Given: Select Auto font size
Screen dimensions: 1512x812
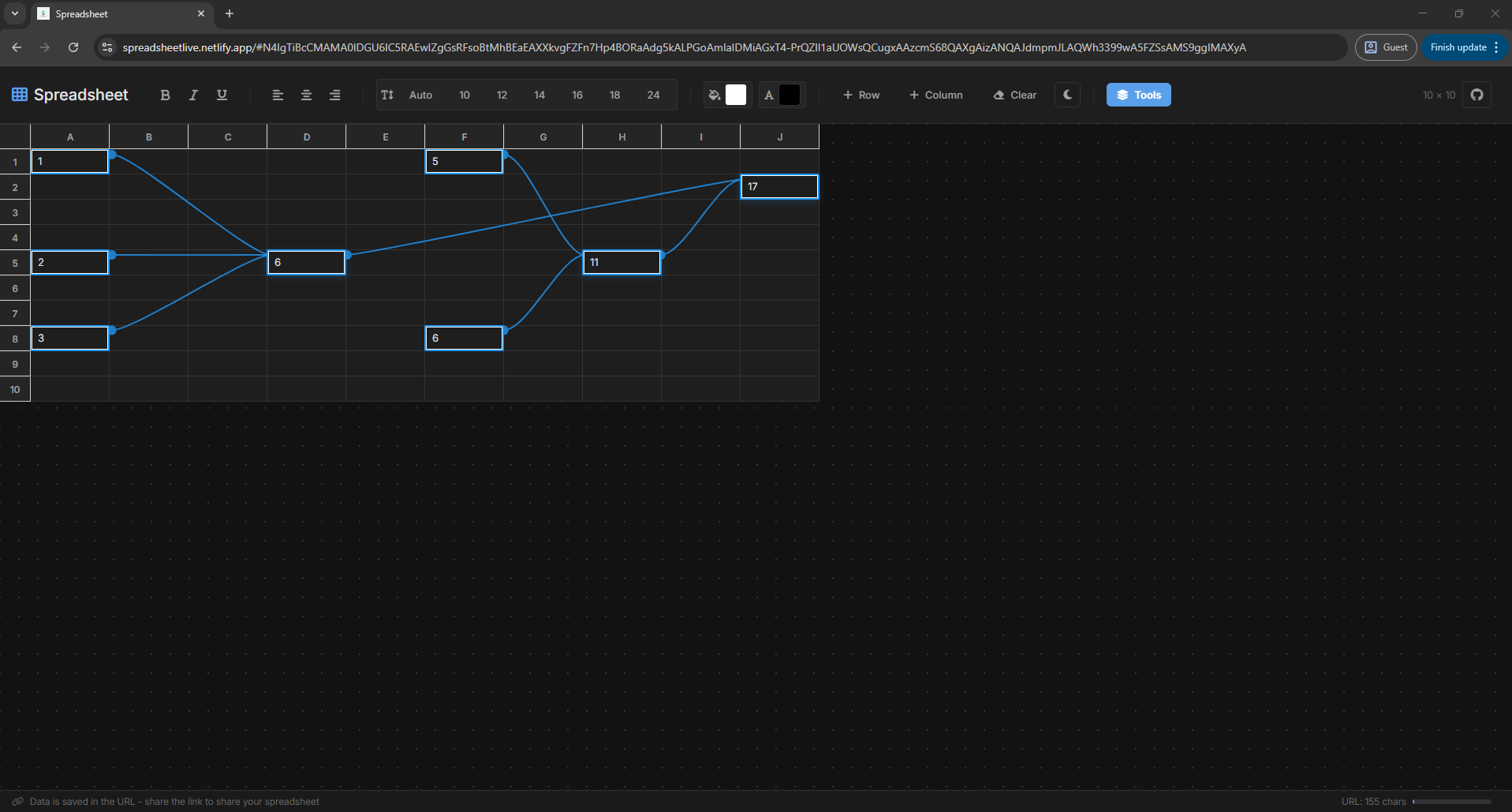Looking at the screenshot, I should point(420,95).
